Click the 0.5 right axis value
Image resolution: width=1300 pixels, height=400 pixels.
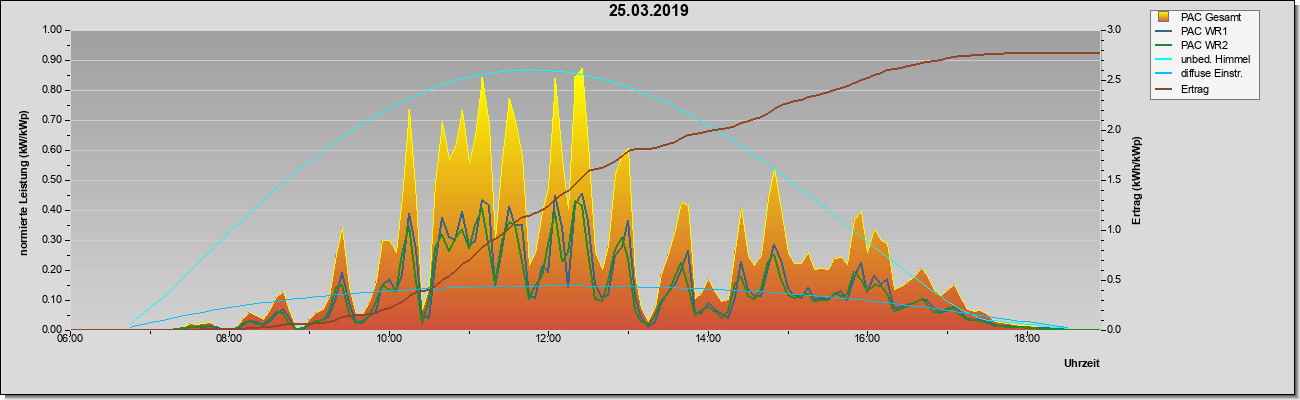tap(1113, 280)
